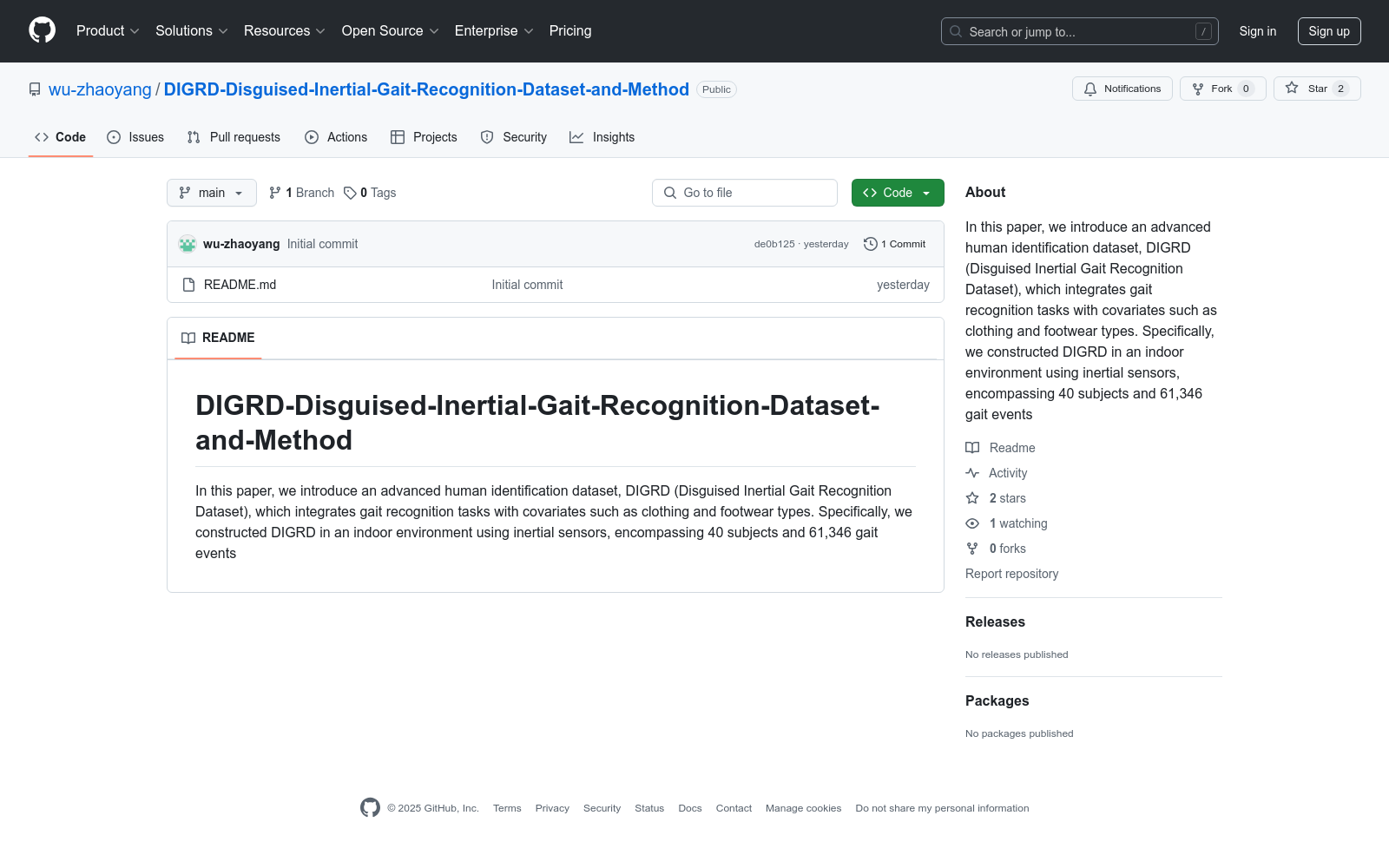The height and width of the screenshot is (868, 1389).
Task: Click the Go to file search box
Action: (x=745, y=193)
